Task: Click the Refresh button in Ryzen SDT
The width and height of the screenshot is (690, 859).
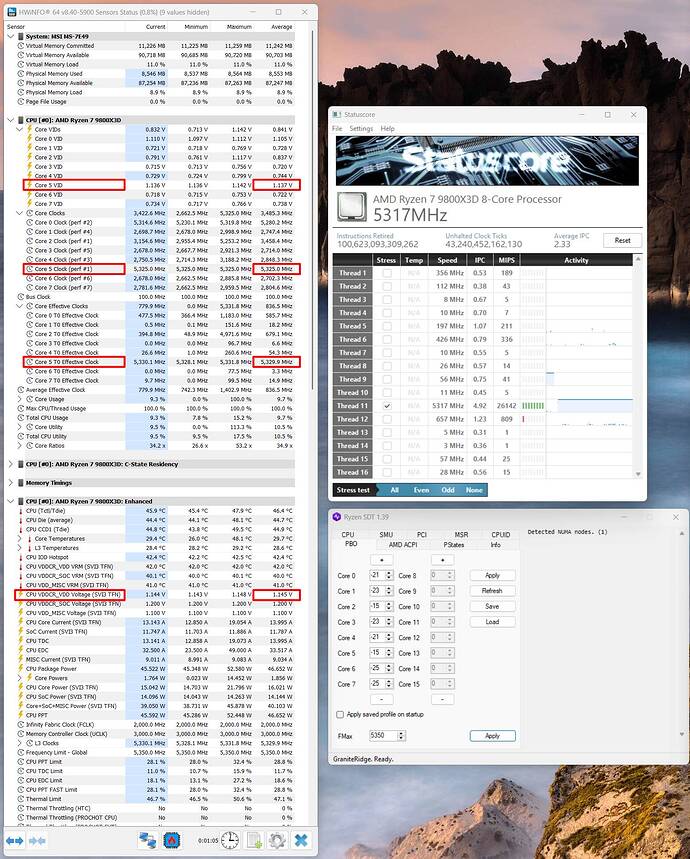Action: (x=492, y=591)
